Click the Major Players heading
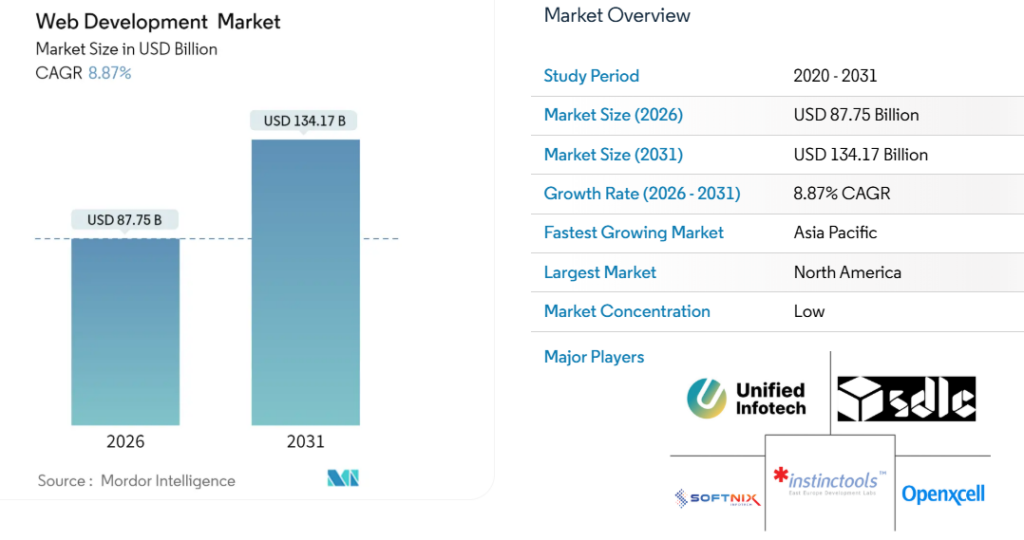This screenshot has height=540, width=1024. [x=594, y=357]
